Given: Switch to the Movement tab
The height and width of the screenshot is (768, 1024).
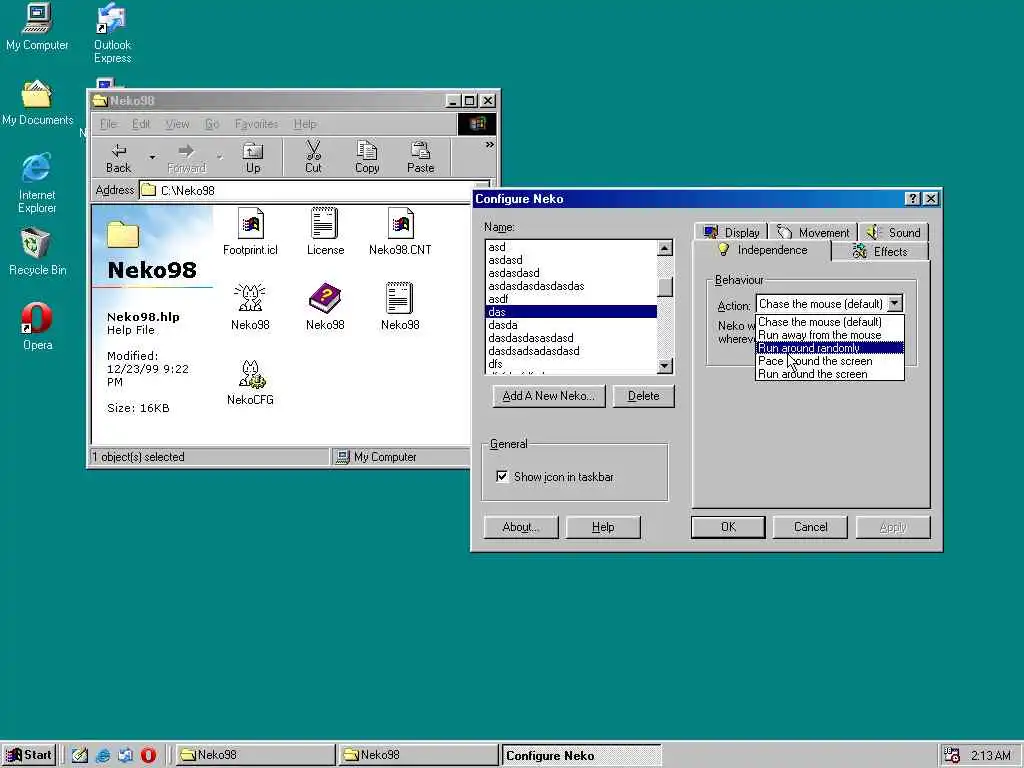Looking at the screenshot, I should coord(813,232).
